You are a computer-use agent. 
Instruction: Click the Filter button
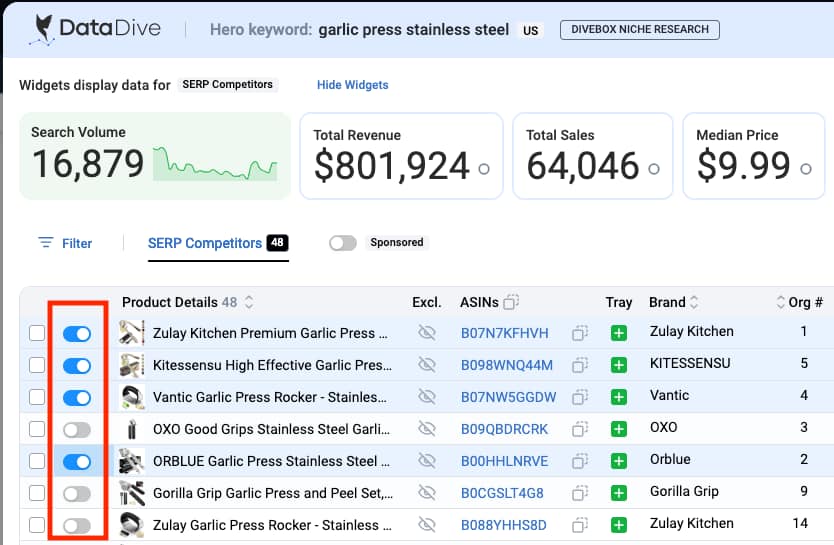click(x=65, y=243)
